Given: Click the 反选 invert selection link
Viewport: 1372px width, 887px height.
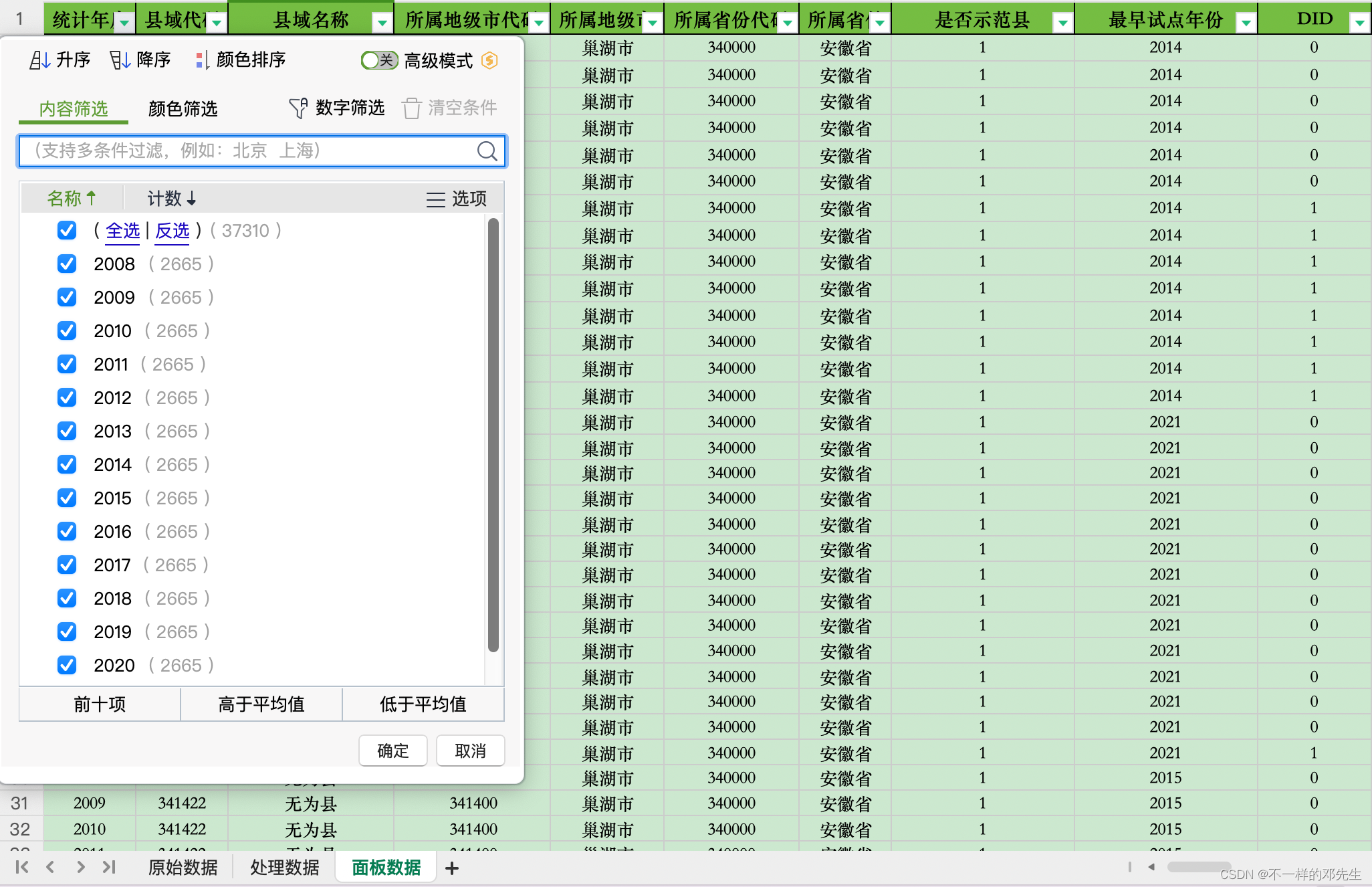Looking at the screenshot, I should coord(173,231).
